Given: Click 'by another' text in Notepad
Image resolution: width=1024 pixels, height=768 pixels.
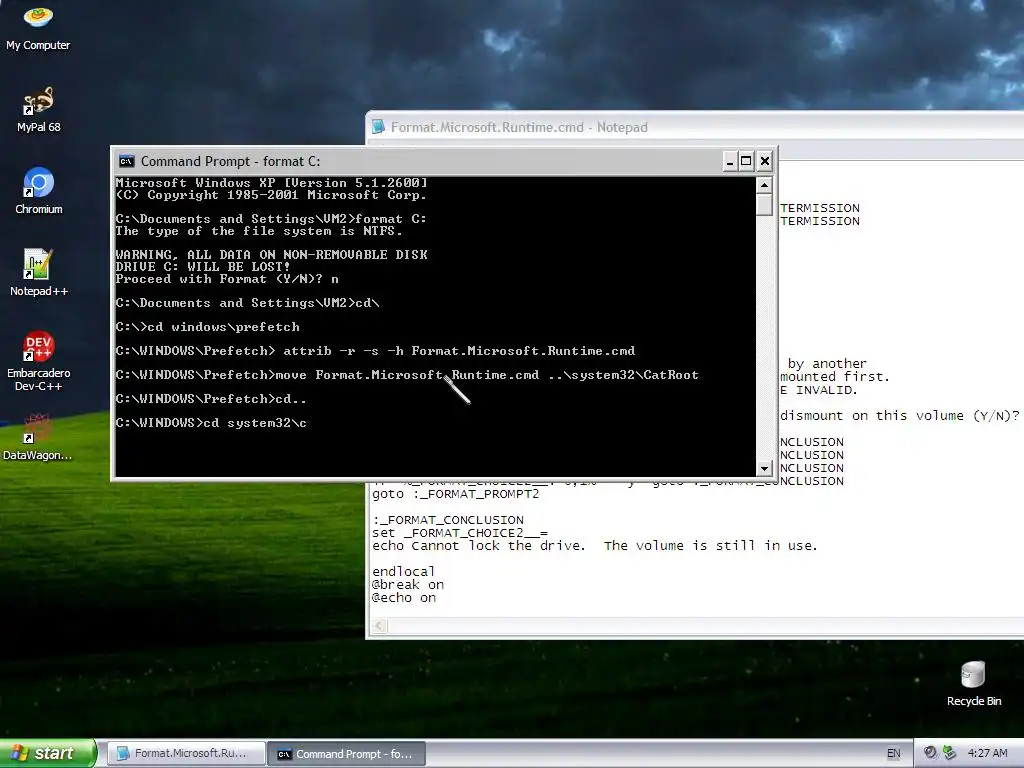Looking at the screenshot, I should (827, 364).
